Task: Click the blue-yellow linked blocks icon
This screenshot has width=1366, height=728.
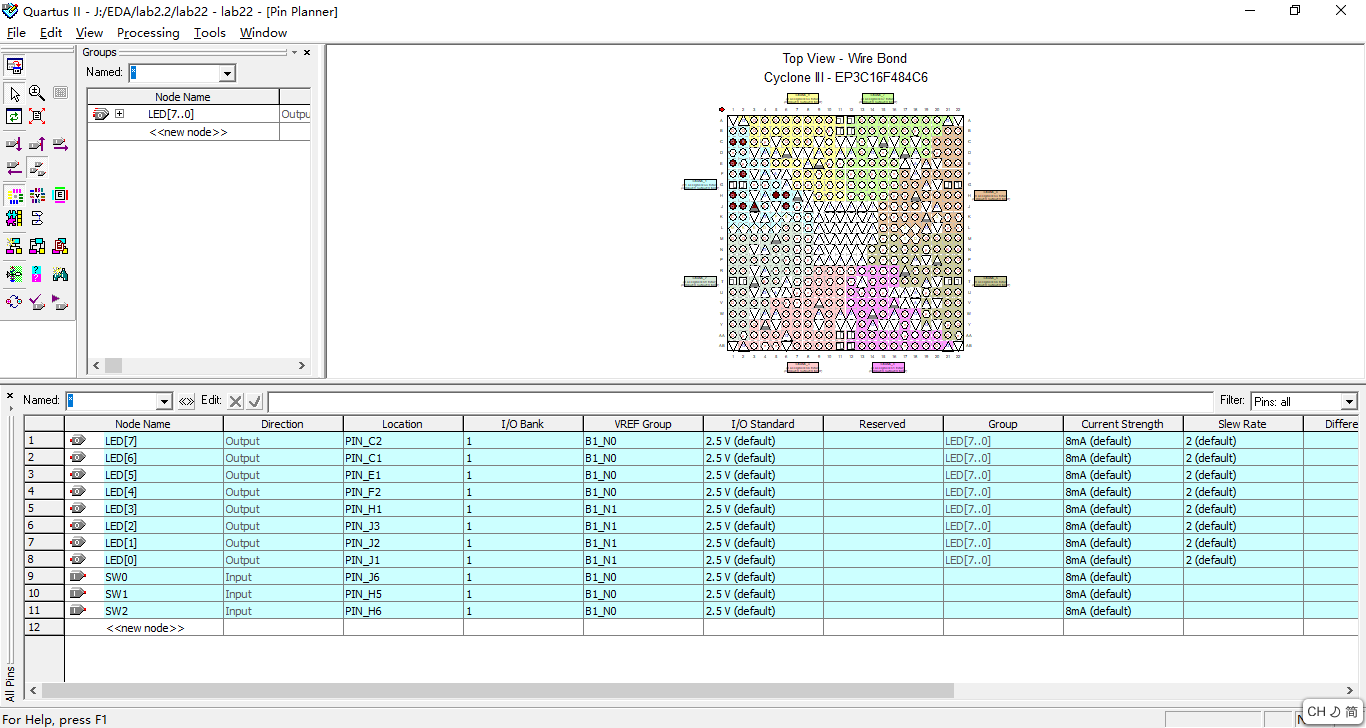Action: [x=37, y=246]
